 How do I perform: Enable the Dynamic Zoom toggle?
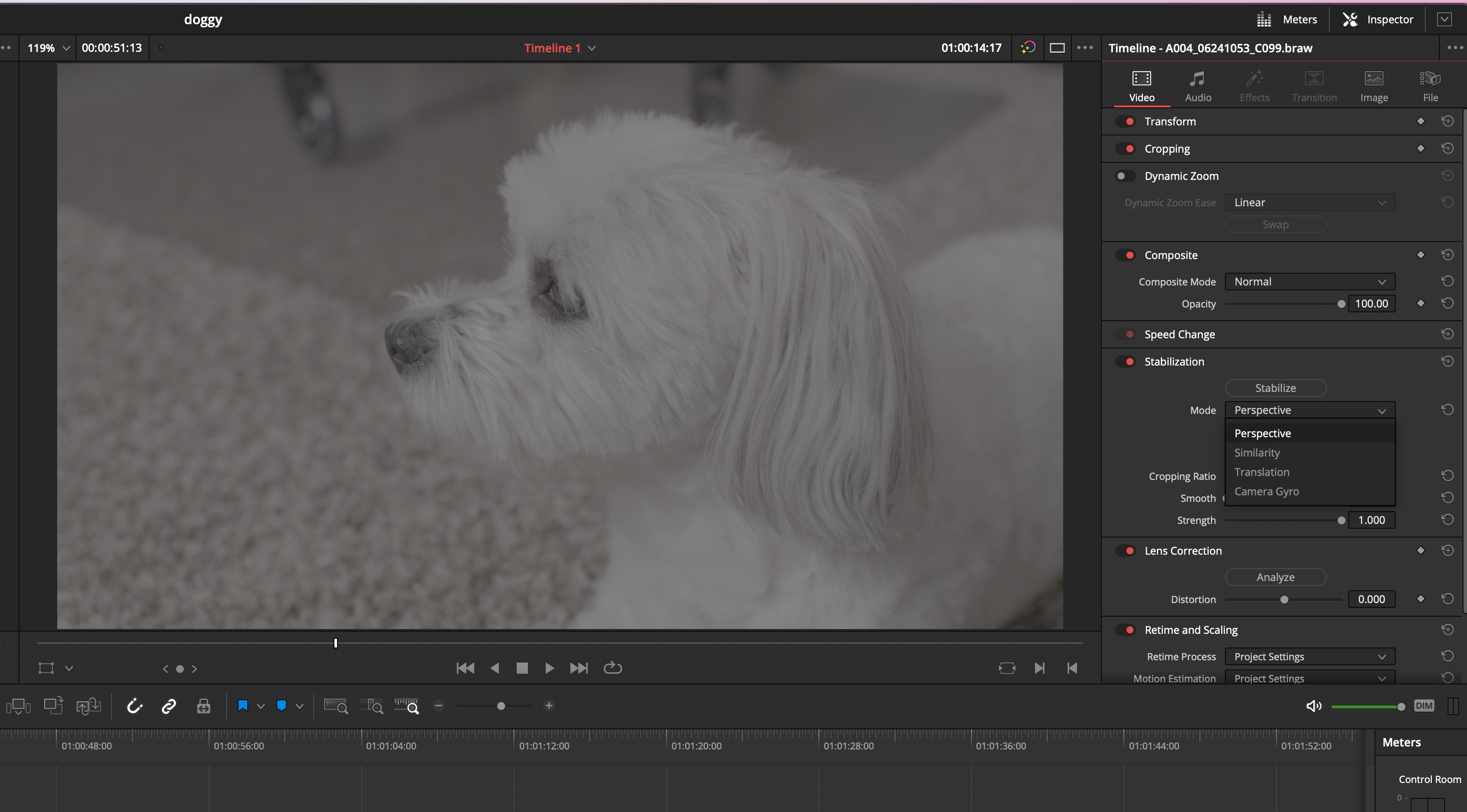[x=1126, y=176]
